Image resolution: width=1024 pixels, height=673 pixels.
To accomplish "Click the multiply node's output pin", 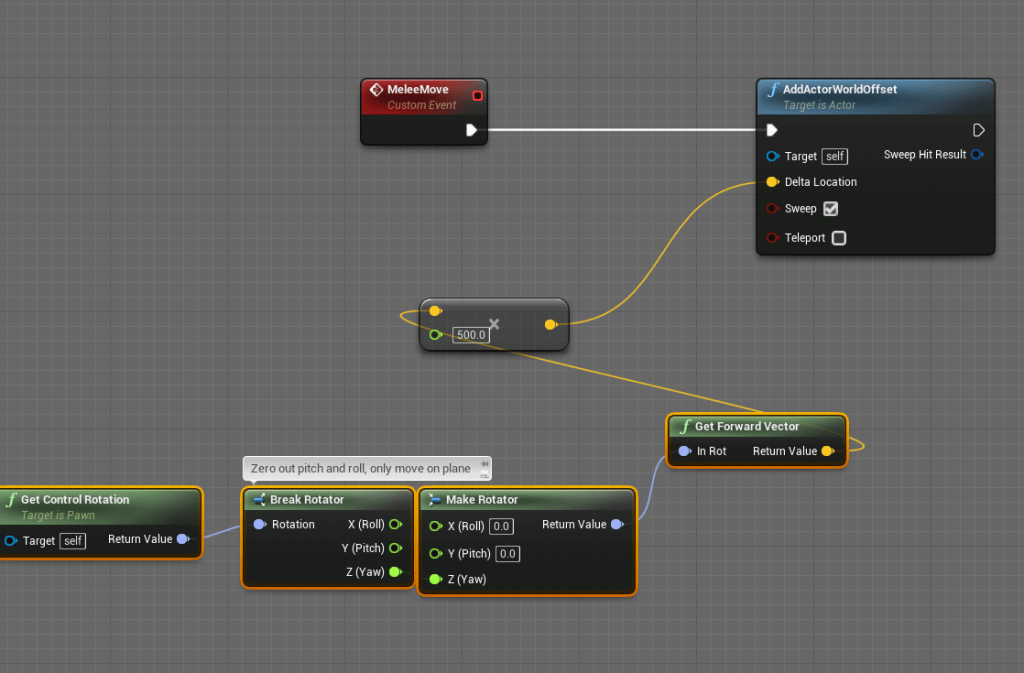I will click(x=550, y=325).
